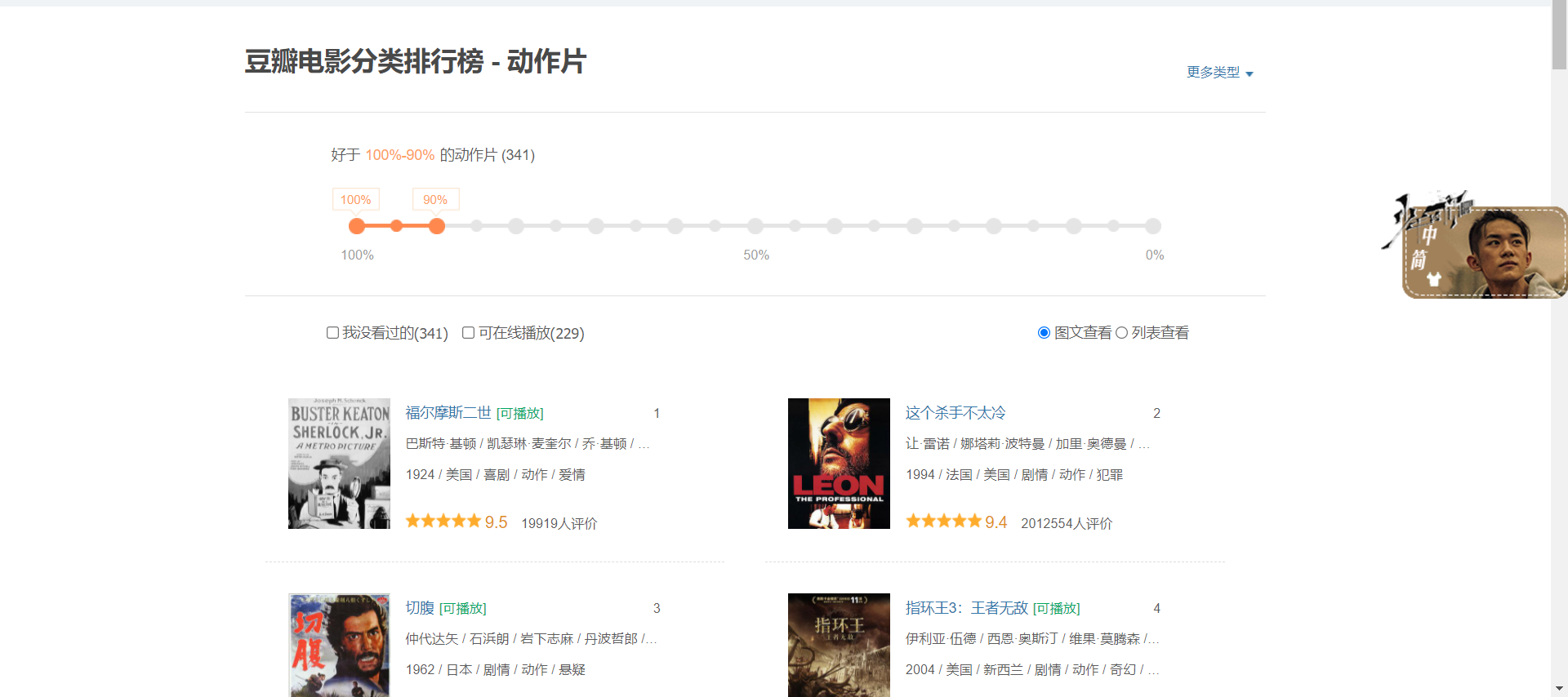1568x697 pixels.
Task: Switch to 列表查看 radio option
Action: click(1121, 333)
